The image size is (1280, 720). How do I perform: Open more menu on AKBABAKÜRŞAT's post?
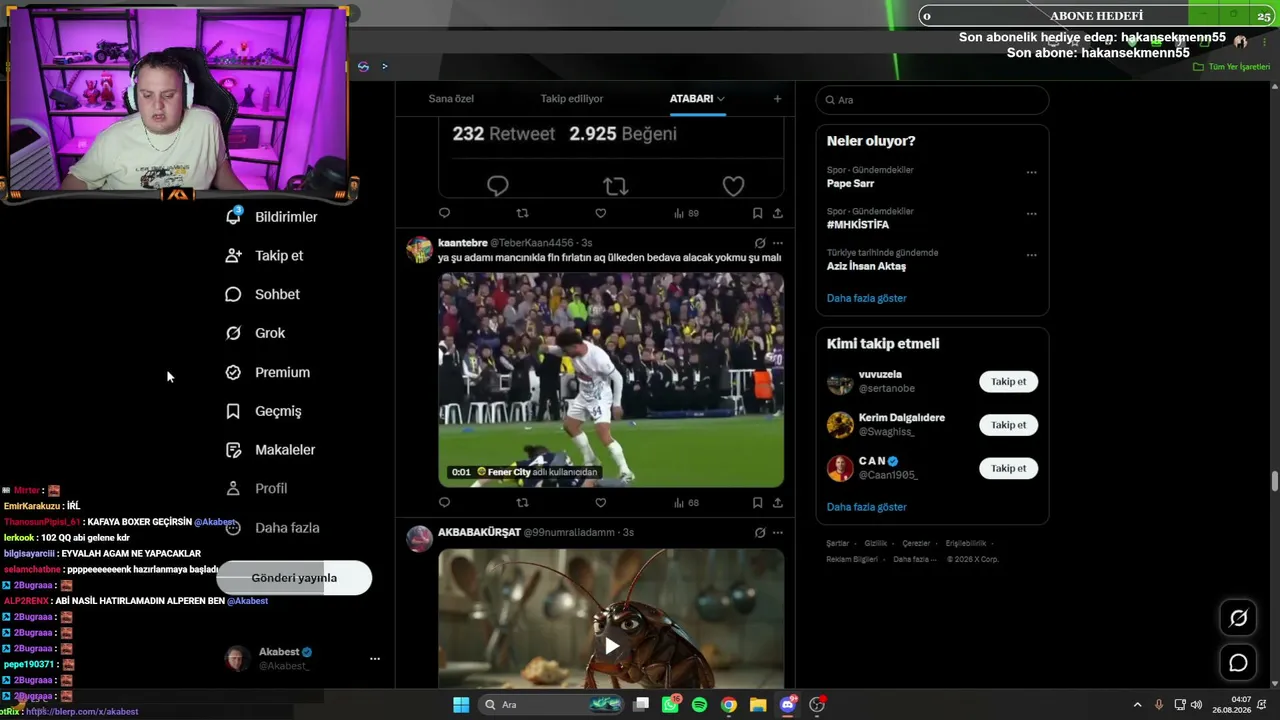777,532
